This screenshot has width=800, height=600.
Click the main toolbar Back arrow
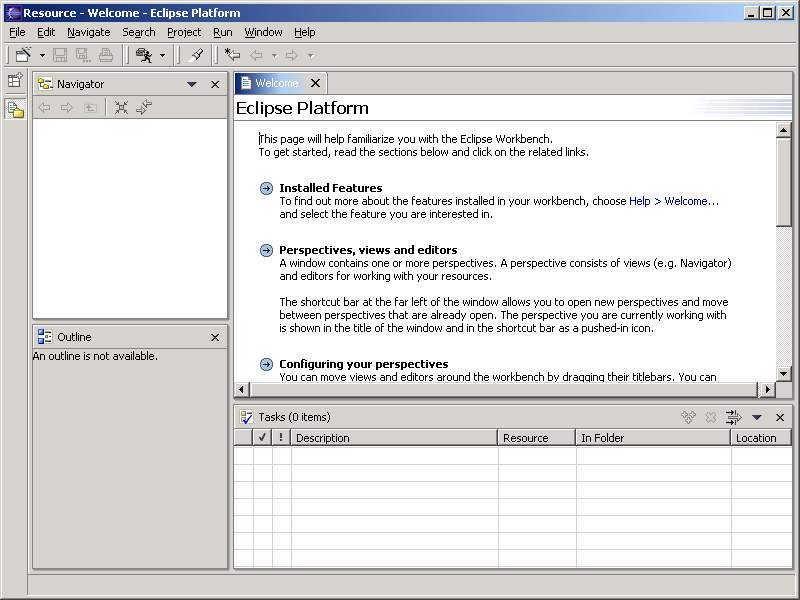(x=256, y=55)
